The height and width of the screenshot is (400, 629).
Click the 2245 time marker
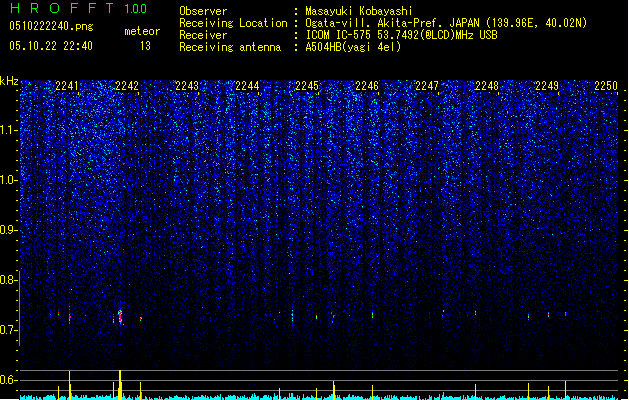pyautogui.click(x=307, y=86)
